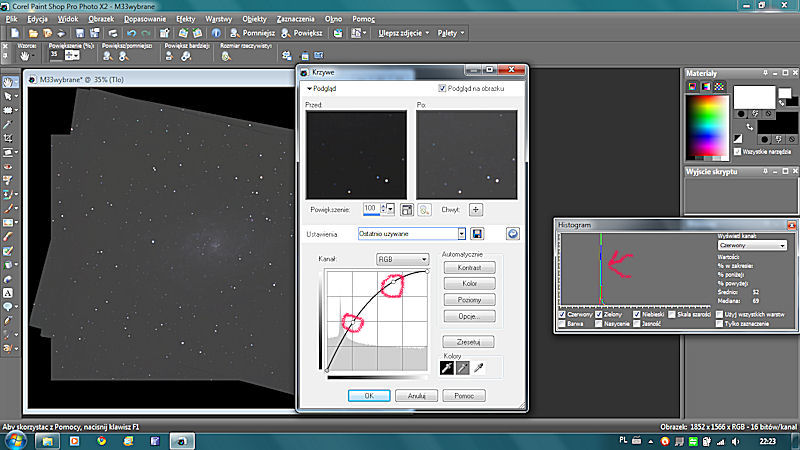Uncheck the Zielony channel checkbox
The image size is (800, 450).
pos(599,315)
